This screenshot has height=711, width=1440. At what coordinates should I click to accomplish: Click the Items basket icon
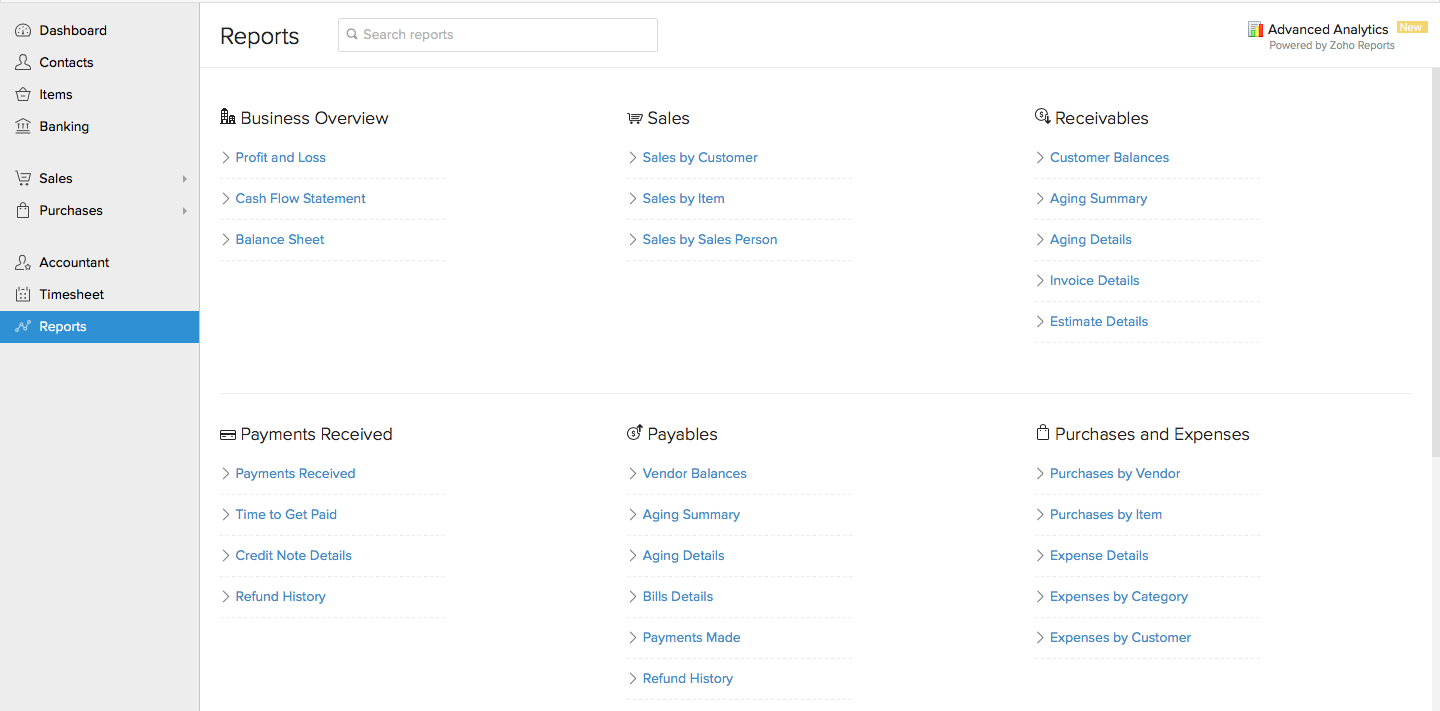(x=23, y=95)
